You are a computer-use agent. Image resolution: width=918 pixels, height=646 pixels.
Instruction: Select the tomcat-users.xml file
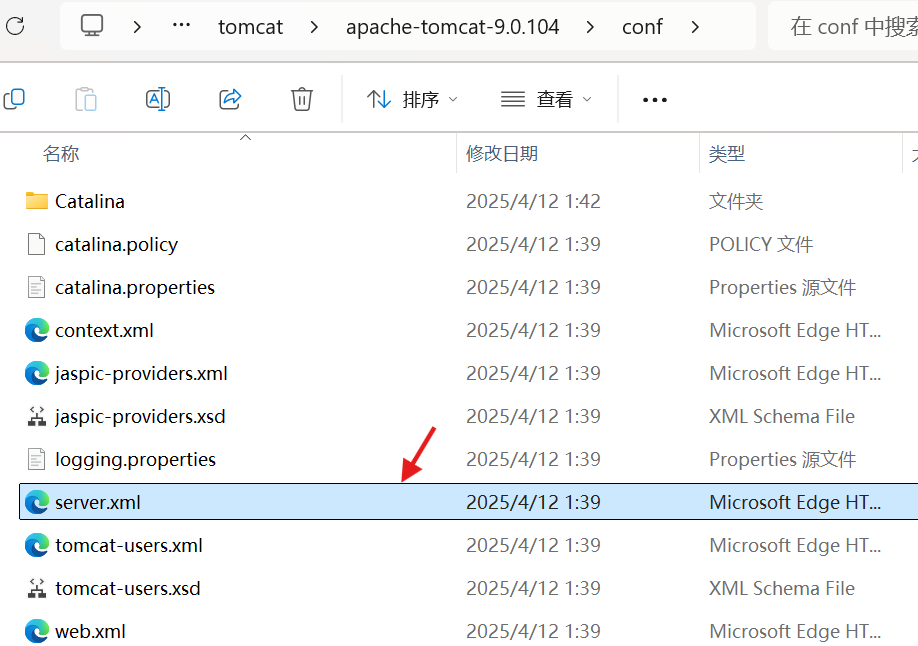[x=129, y=546]
